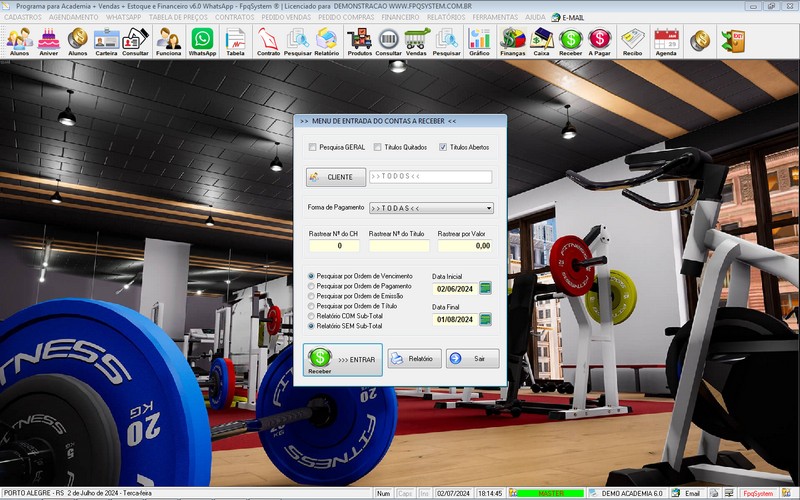Screen dimensions: 800x500
Task: Open the Funciona employees icon
Action: tap(168, 42)
